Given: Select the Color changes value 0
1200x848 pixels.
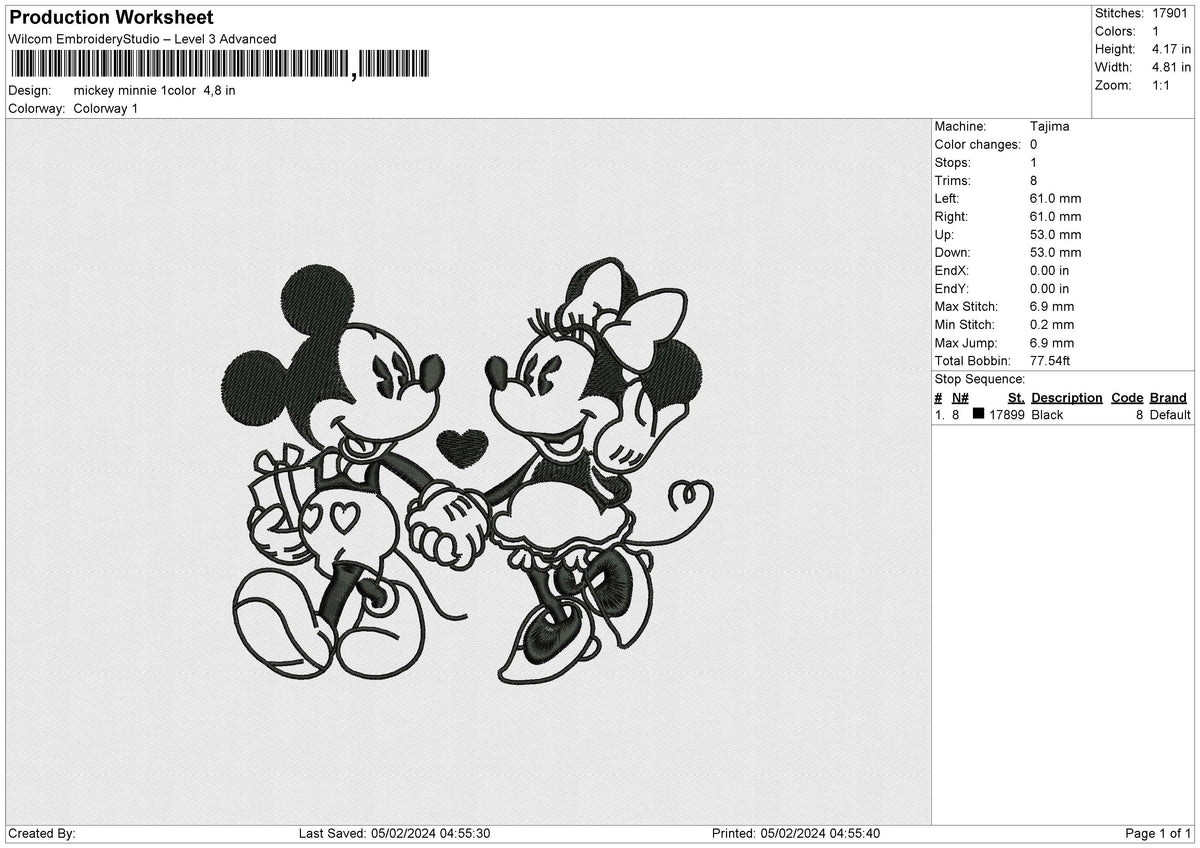Looking at the screenshot, I should click(x=1033, y=144).
